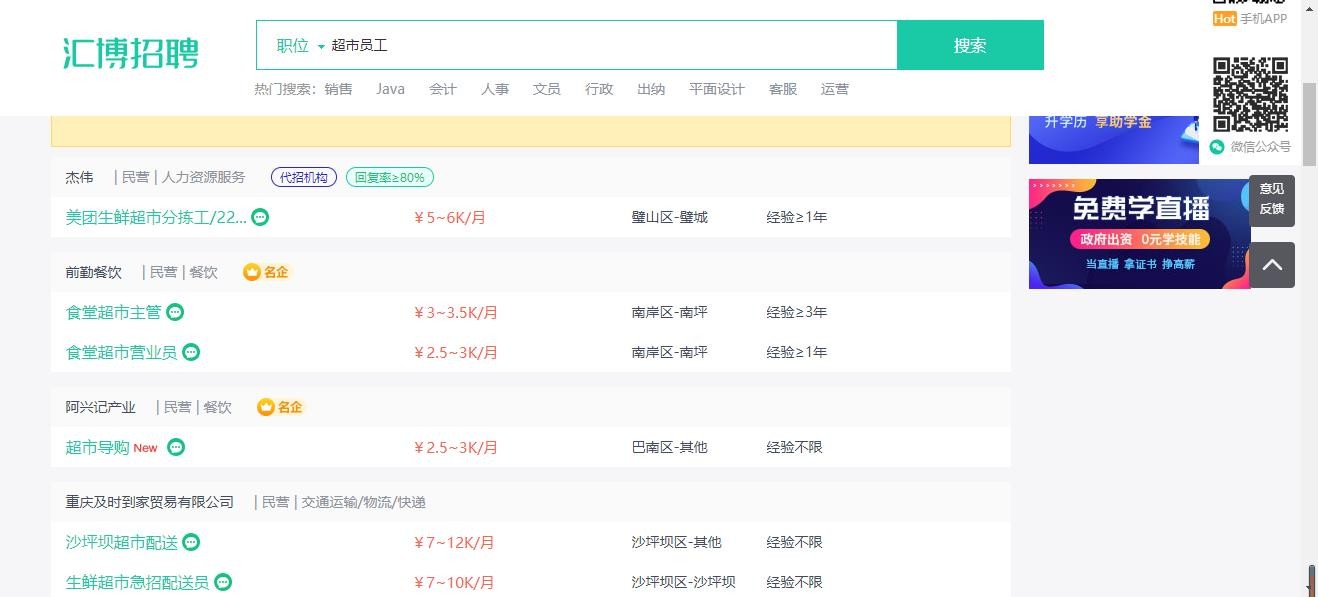Click location 巴南区-其他
The width and height of the screenshot is (1318, 597).
669,447
